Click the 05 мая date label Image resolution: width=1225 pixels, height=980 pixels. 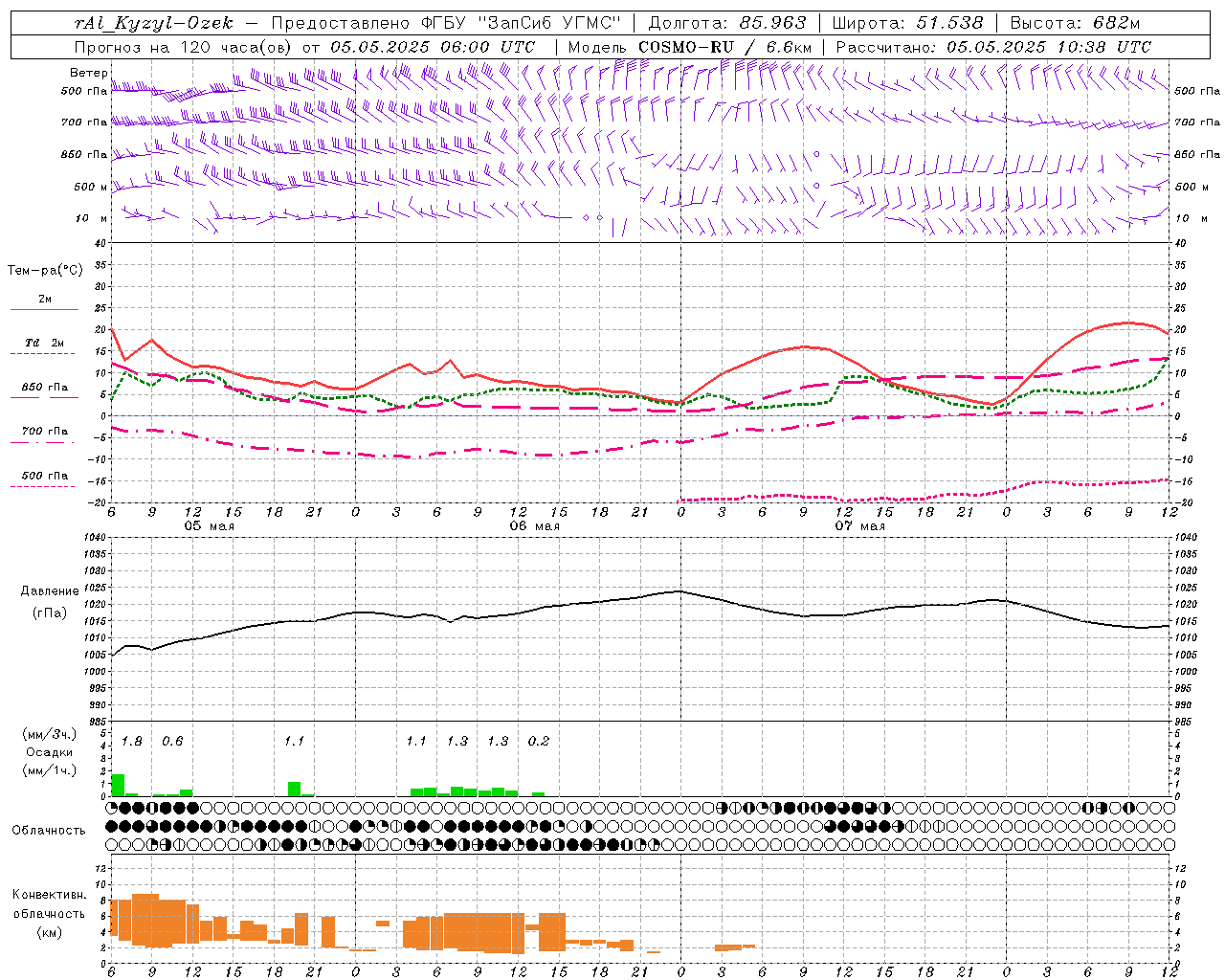click(x=209, y=526)
